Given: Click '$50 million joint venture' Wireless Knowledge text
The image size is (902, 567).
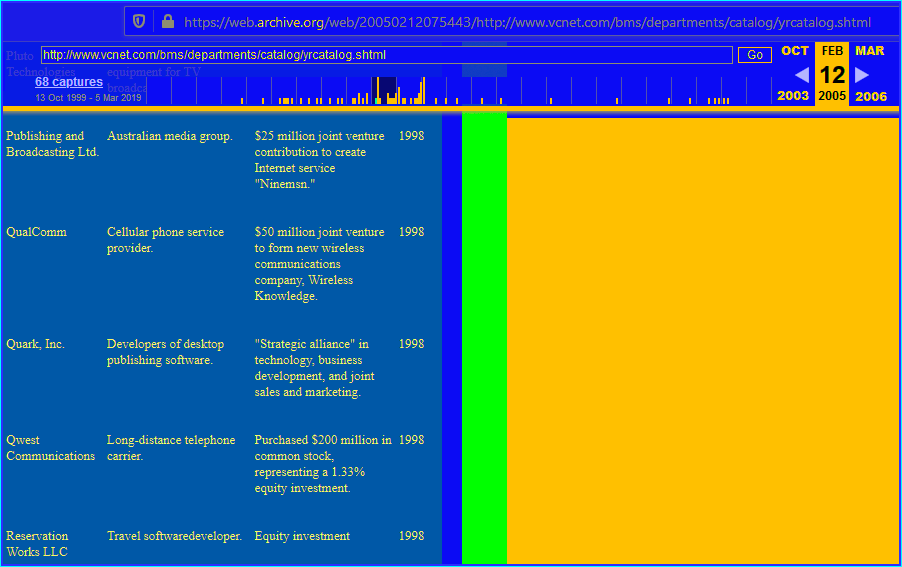Looking at the screenshot, I should 320,264.
